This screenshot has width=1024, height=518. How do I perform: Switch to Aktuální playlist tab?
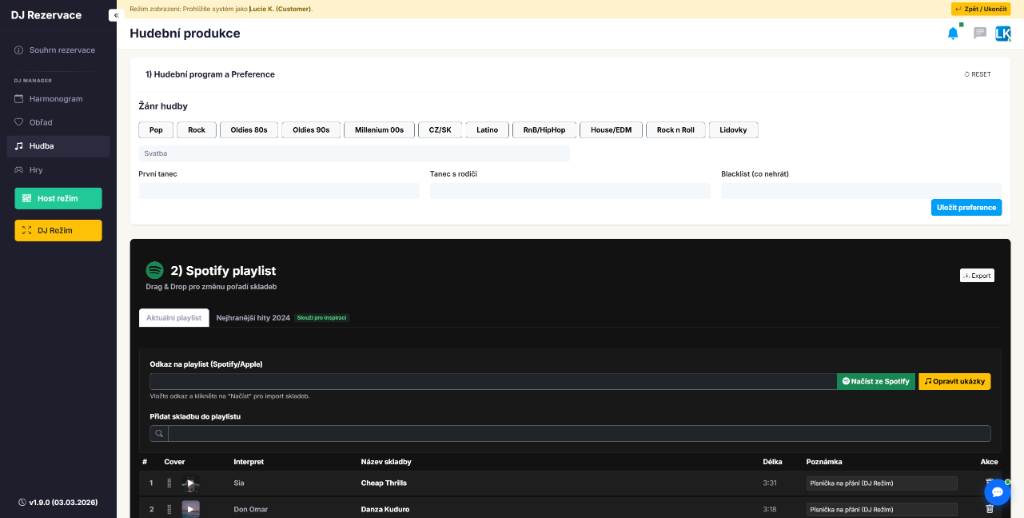[x=174, y=317]
